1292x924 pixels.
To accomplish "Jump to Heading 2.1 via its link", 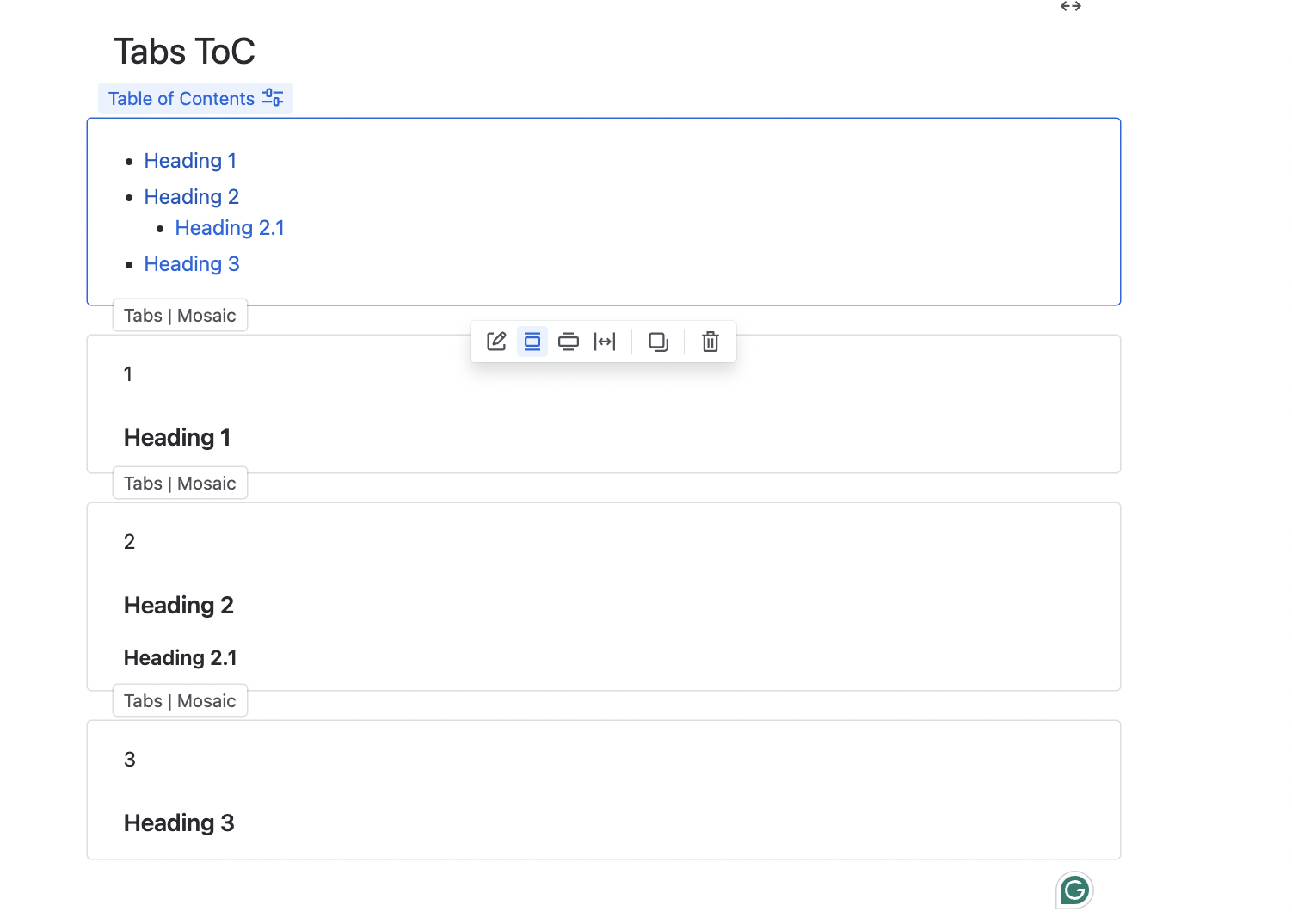I will pyautogui.click(x=229, y=228).
